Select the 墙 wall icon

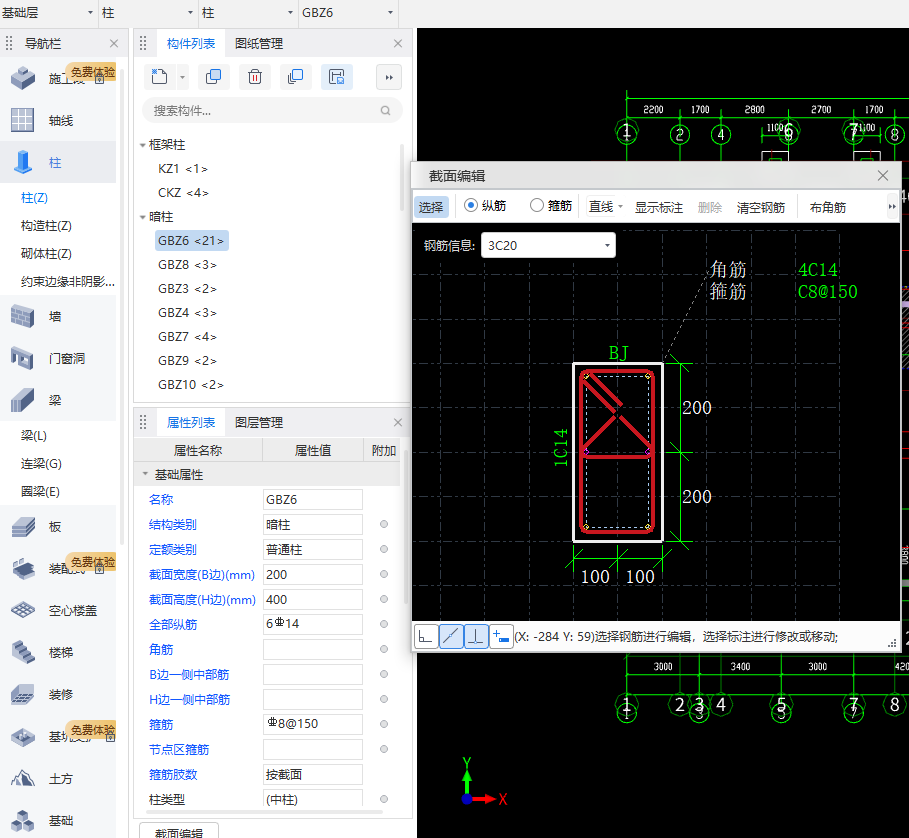tap(23, 316)
